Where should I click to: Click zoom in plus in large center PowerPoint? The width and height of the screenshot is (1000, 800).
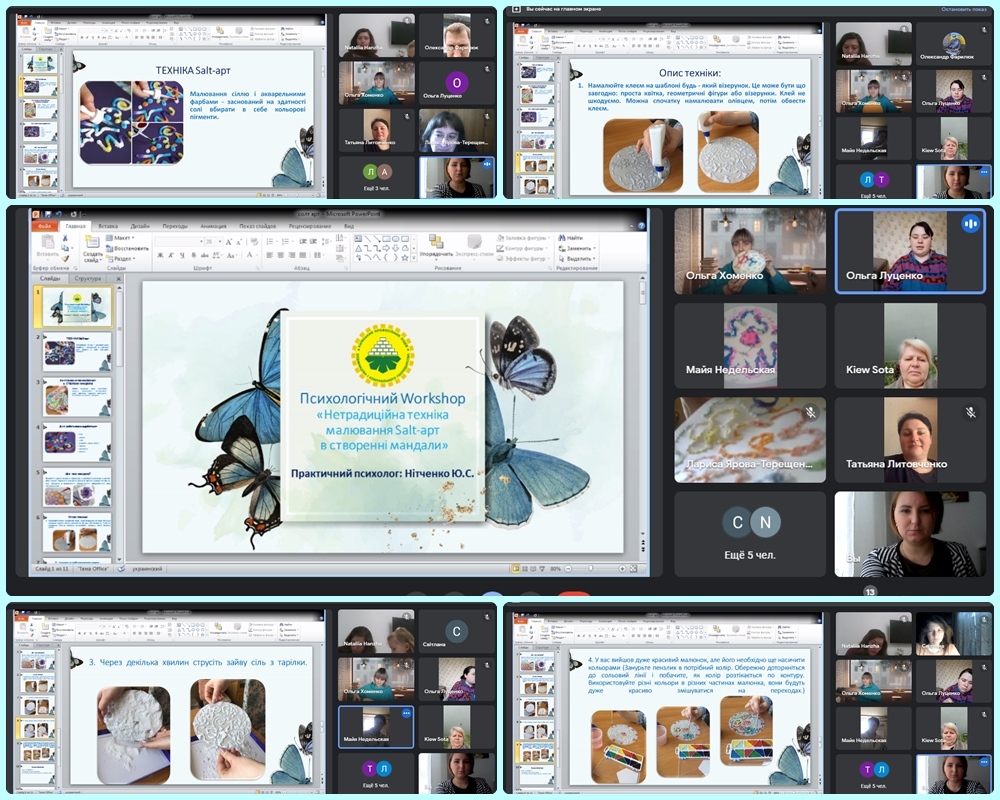[x=622, y=568]
